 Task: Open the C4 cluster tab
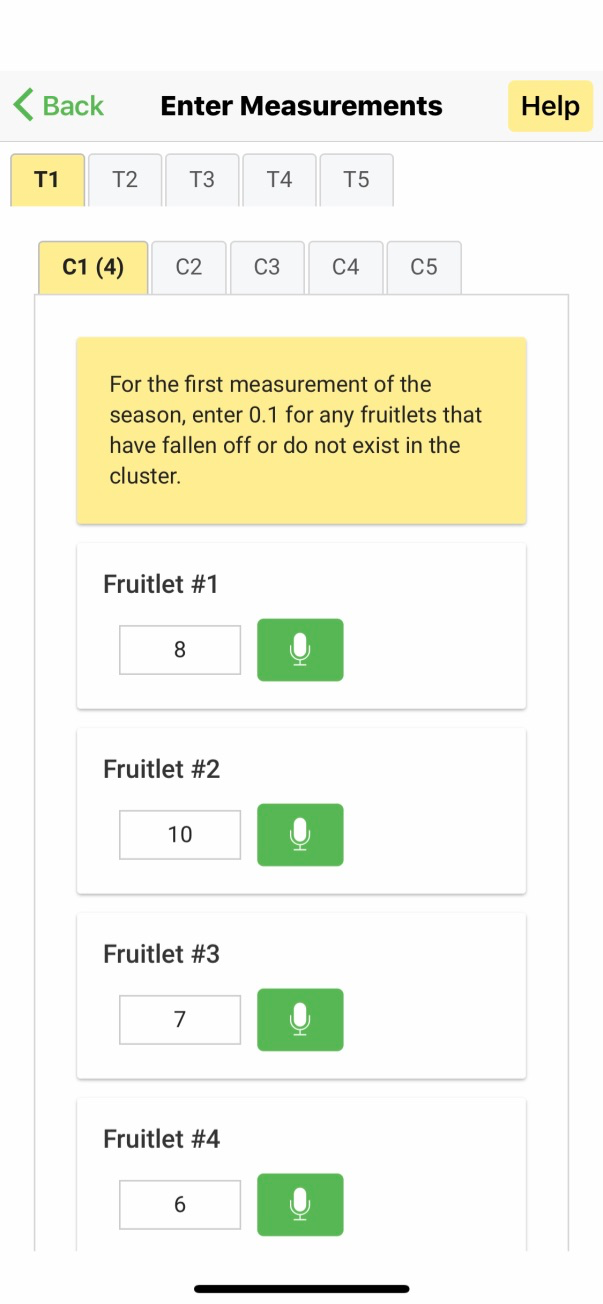tap(345, 267)
